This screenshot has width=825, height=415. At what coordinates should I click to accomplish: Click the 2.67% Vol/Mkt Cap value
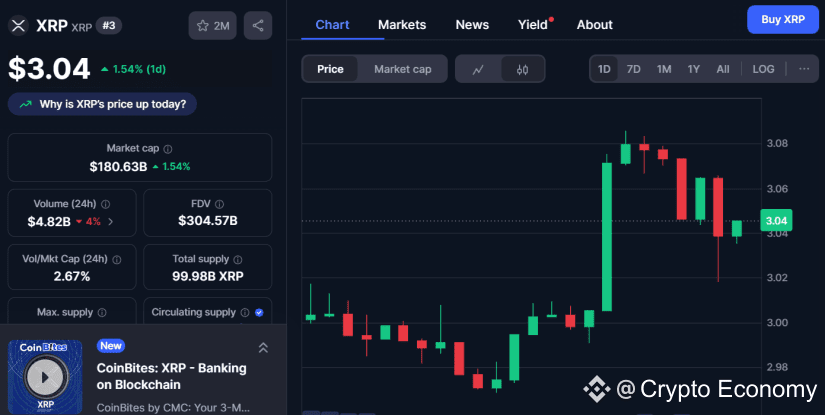(x=72, y=276)
